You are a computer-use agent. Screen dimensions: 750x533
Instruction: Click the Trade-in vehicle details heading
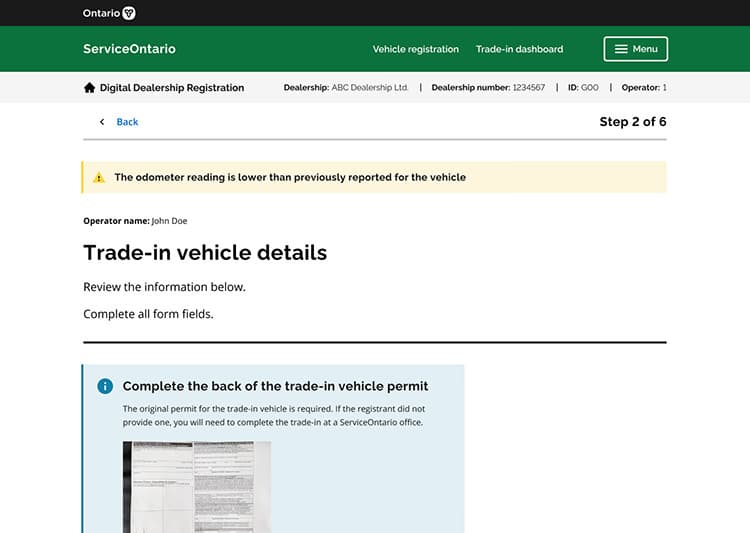[205, 253]
